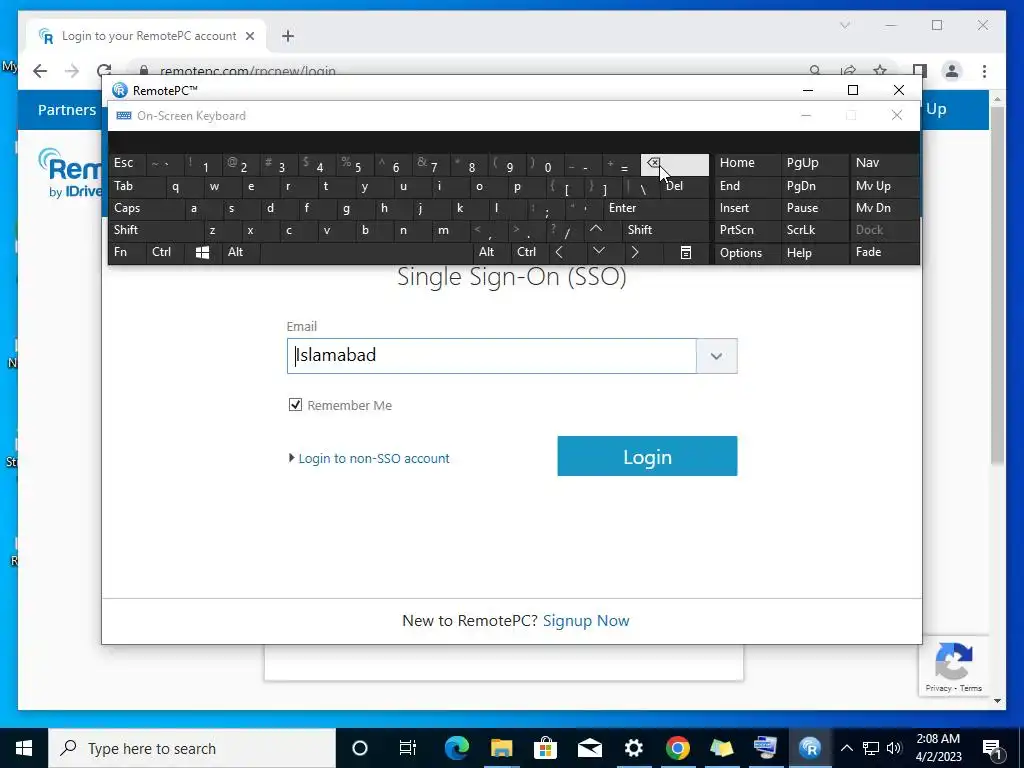Viewport: 1024px width, 768px height.
Task: Click Chrome's back navigation arrow
Action: [40, 71]
